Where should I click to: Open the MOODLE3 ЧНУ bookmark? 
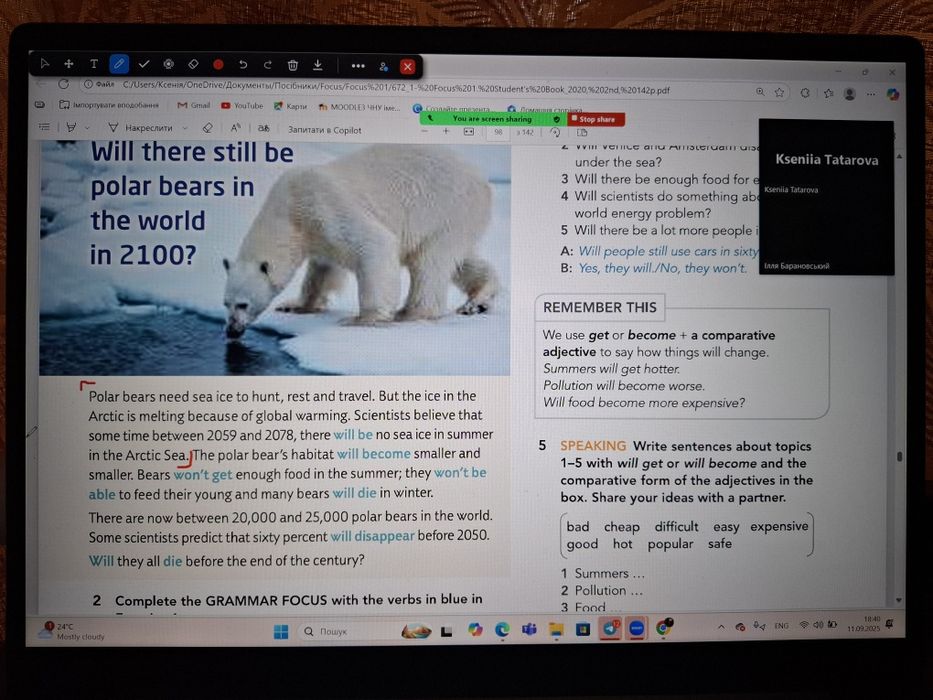point(359,107)
